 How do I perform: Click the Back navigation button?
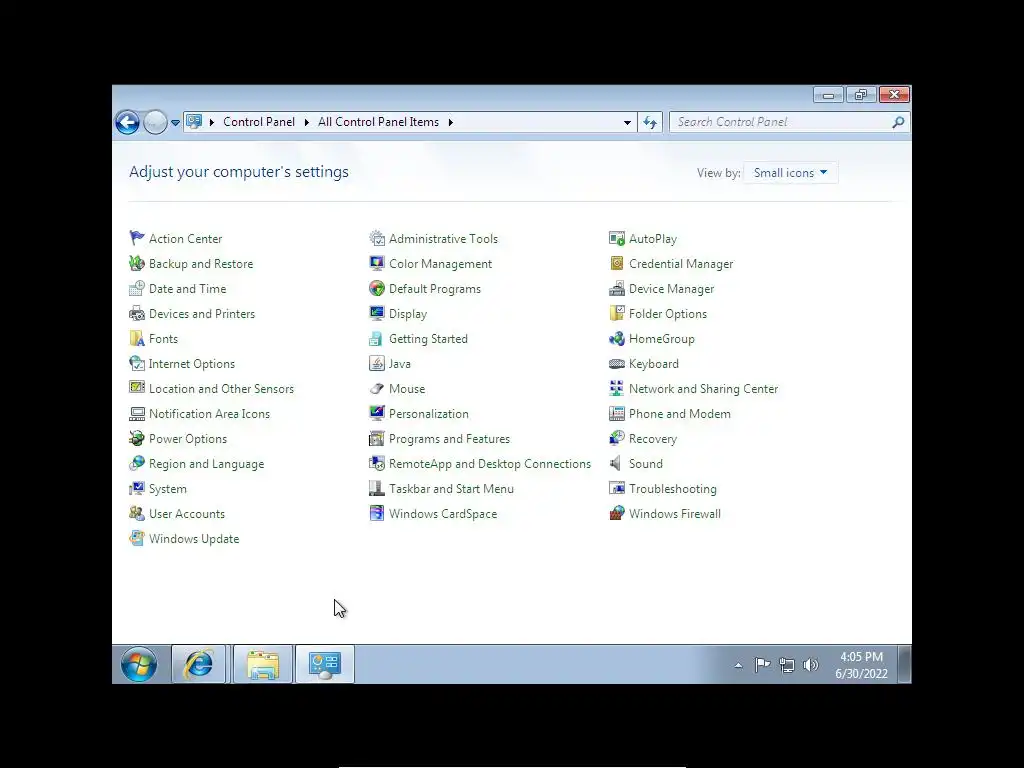pos(127,122)
